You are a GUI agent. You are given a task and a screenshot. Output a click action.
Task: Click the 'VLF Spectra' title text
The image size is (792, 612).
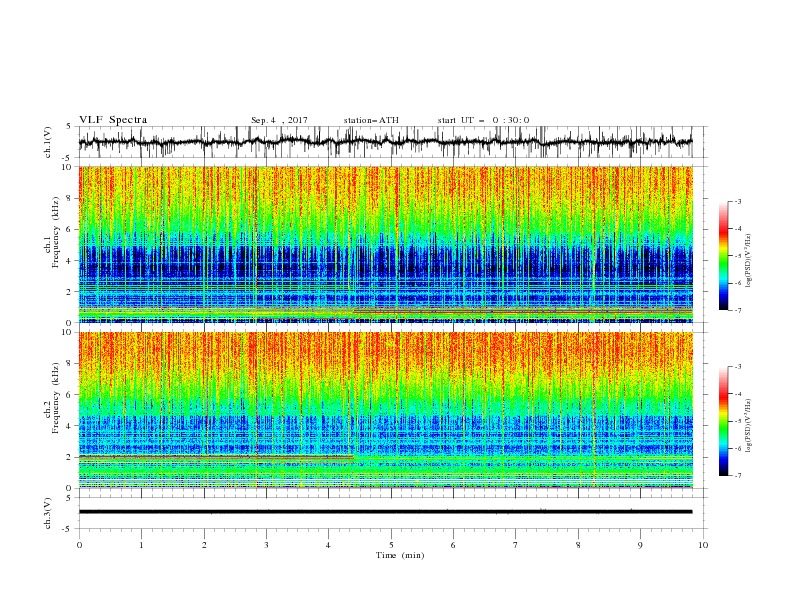(113, 120)
